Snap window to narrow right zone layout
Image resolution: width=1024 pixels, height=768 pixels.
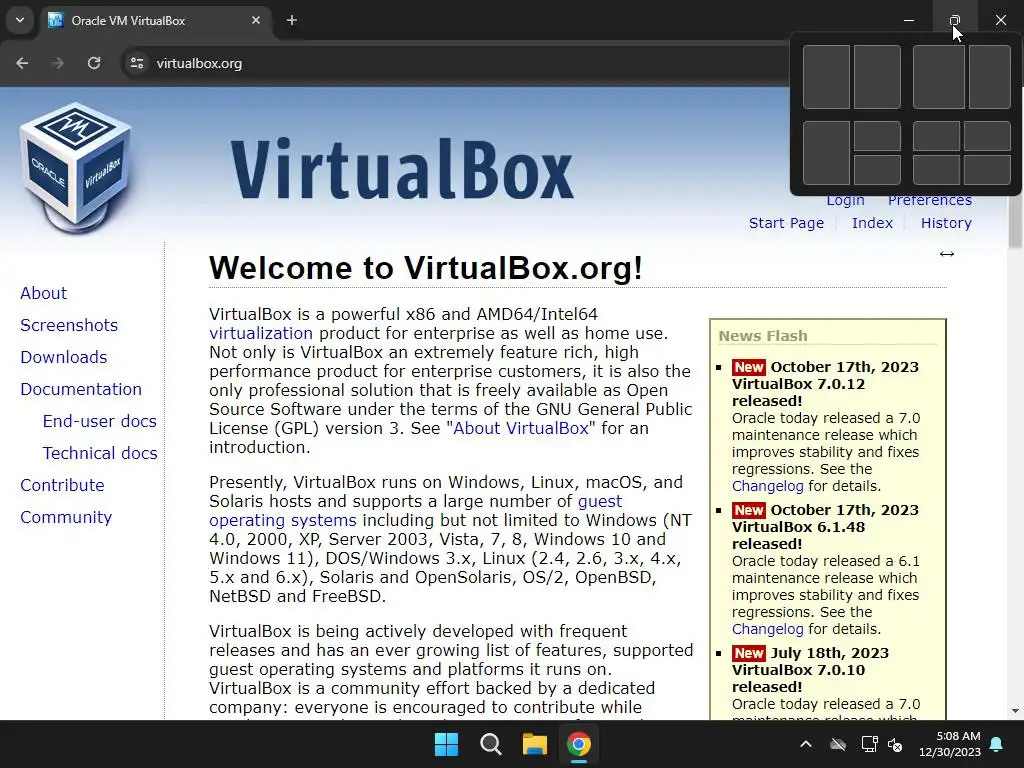990,77
